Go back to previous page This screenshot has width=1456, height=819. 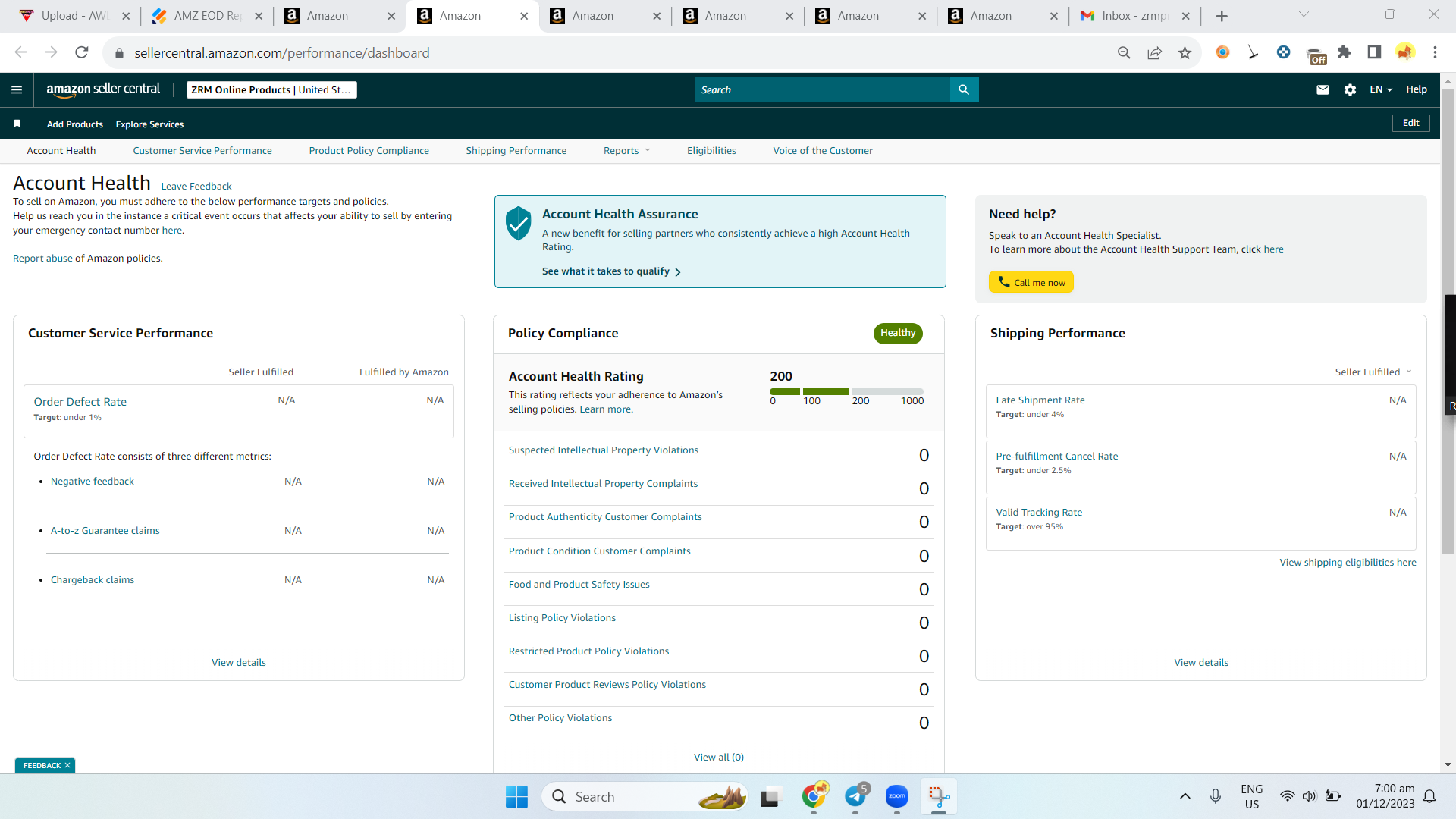(20, 52)
